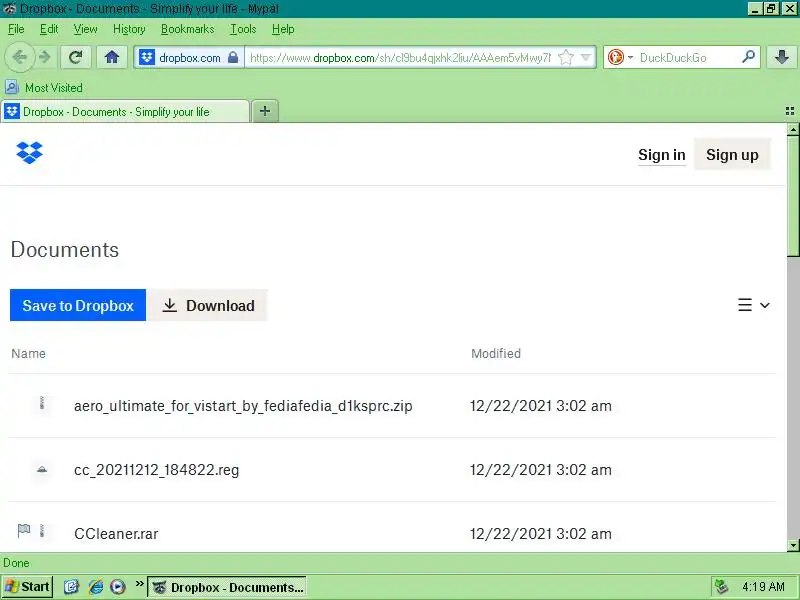Click the scrollbar down arrow
The width and height of the screenshot is (800, 600).
[793, 545]
